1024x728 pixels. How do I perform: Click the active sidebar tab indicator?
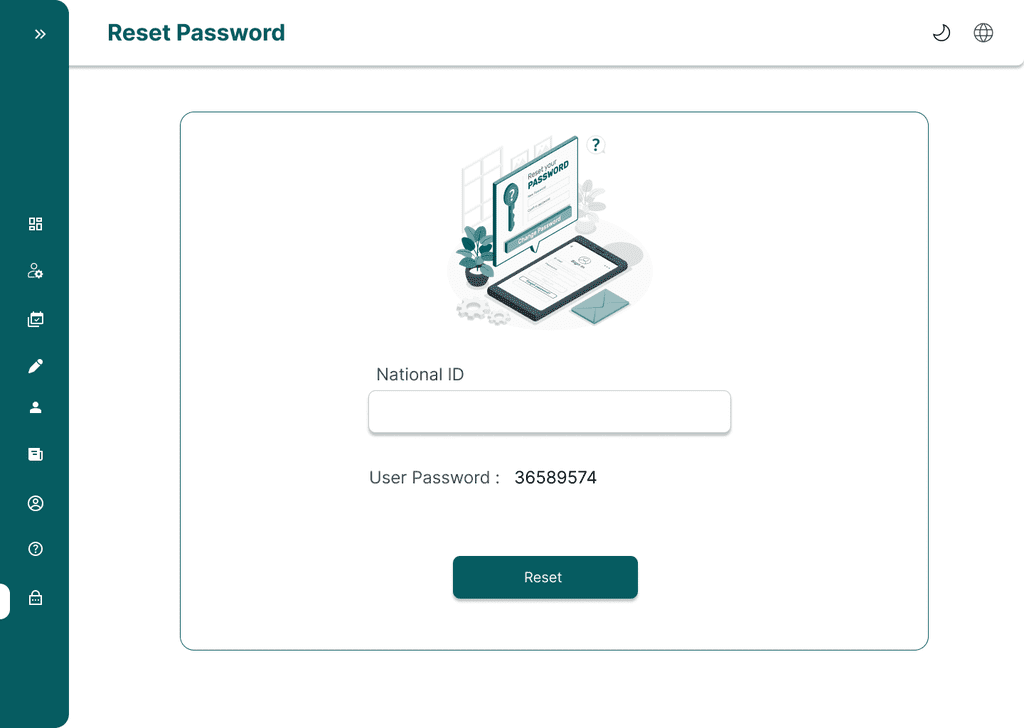(x=5, y=601)
